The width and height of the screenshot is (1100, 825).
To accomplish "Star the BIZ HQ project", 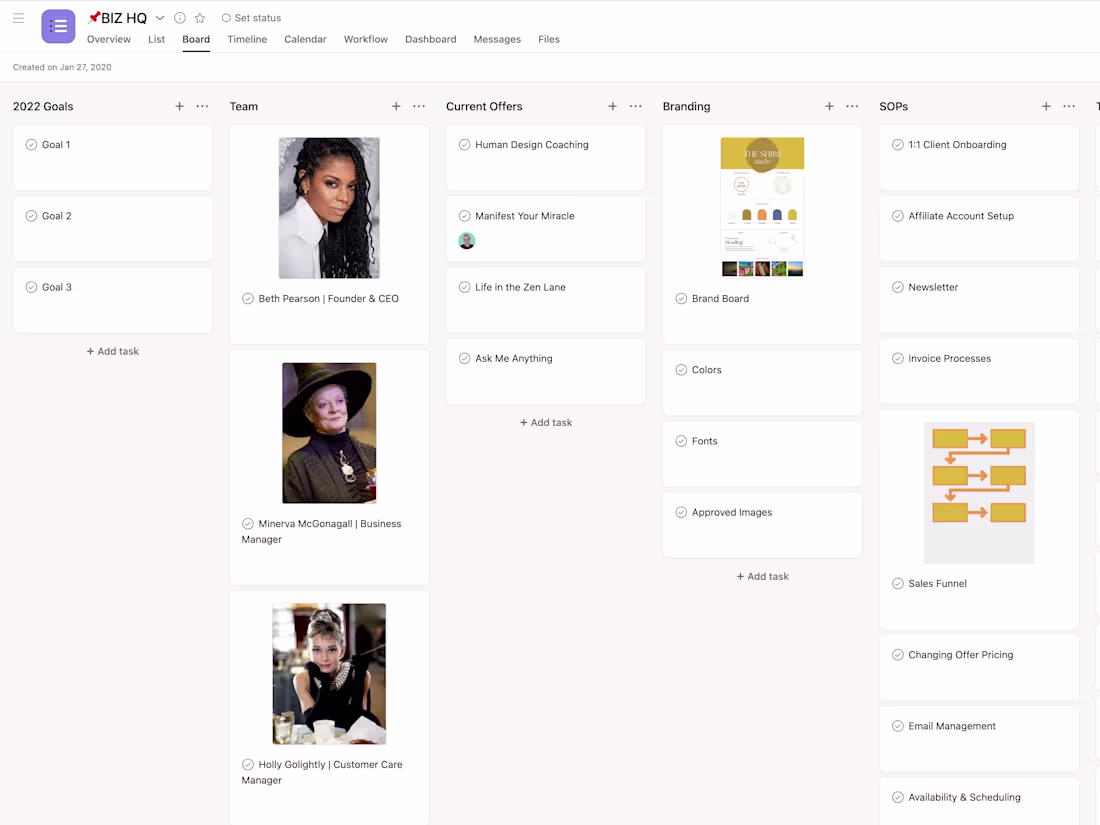I will [x=198, y=17].
